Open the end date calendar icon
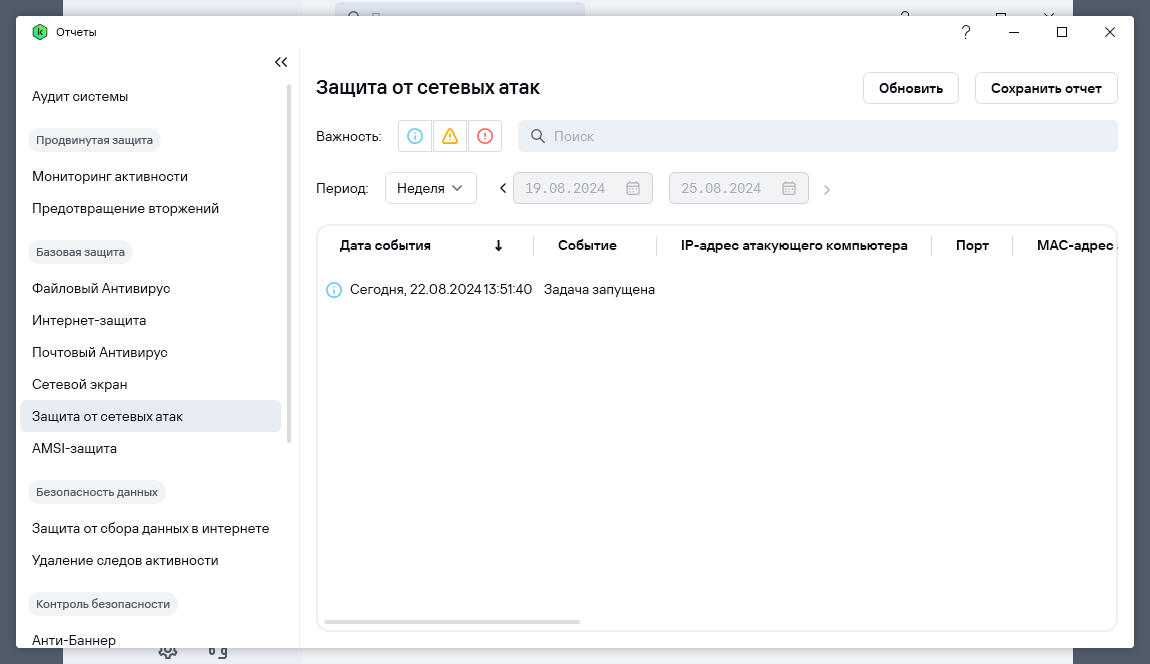Image resolution: width=1150 pixels, height=664 pixels. point(789,188)
